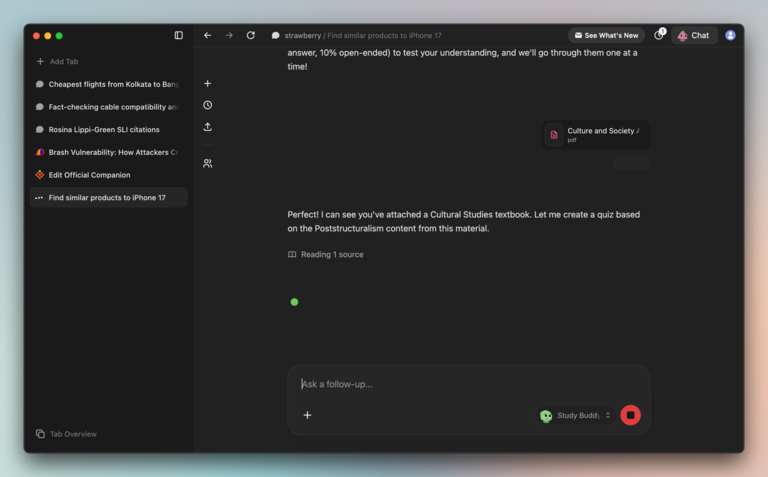Viewport: 768px width, 477px height.
Task: Click the chat bubble icon in address bar
Action: (276, 35)
